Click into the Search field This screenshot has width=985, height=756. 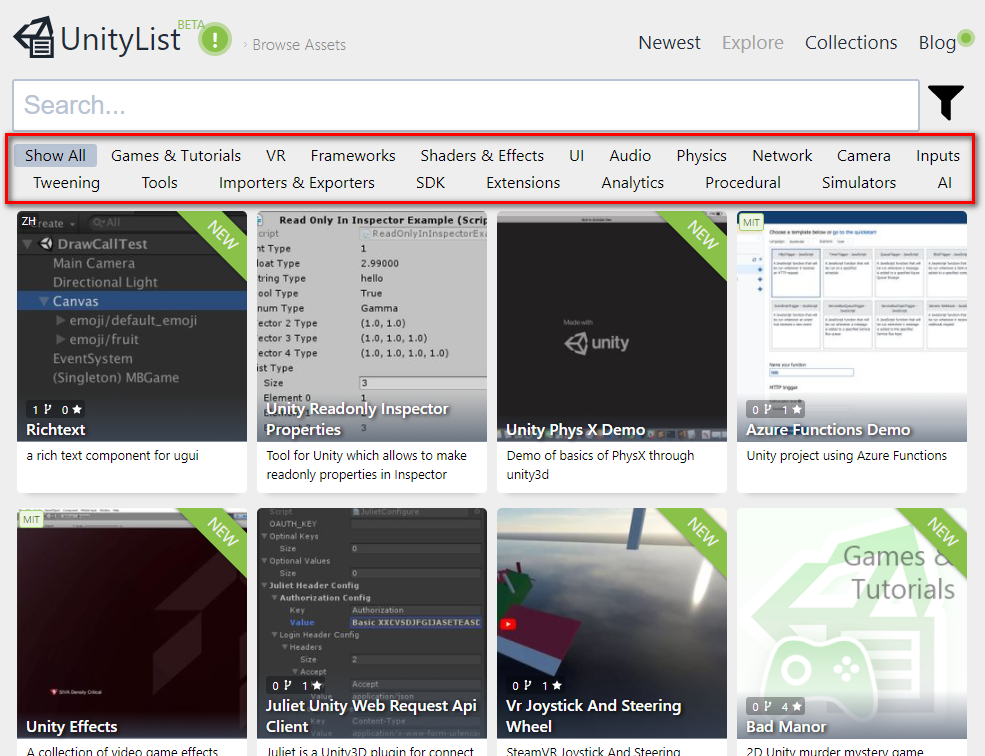coord(465,105)
